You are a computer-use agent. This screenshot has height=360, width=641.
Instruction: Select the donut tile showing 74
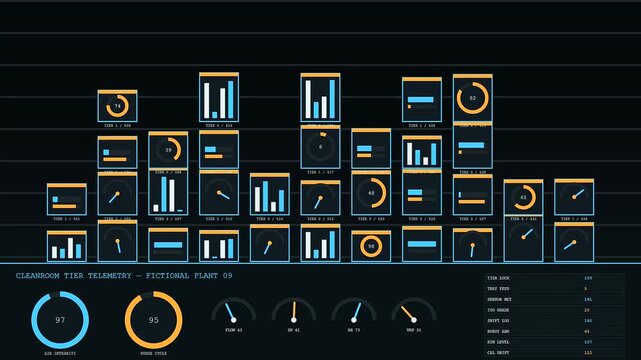(x=117, y=106)
